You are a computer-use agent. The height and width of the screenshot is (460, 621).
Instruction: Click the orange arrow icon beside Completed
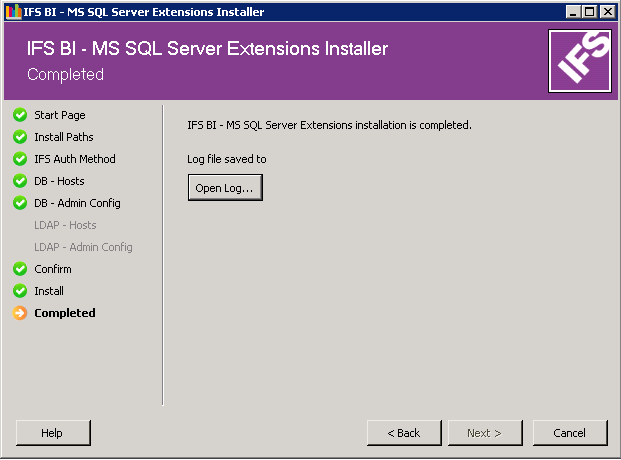(x=20, y=313)
